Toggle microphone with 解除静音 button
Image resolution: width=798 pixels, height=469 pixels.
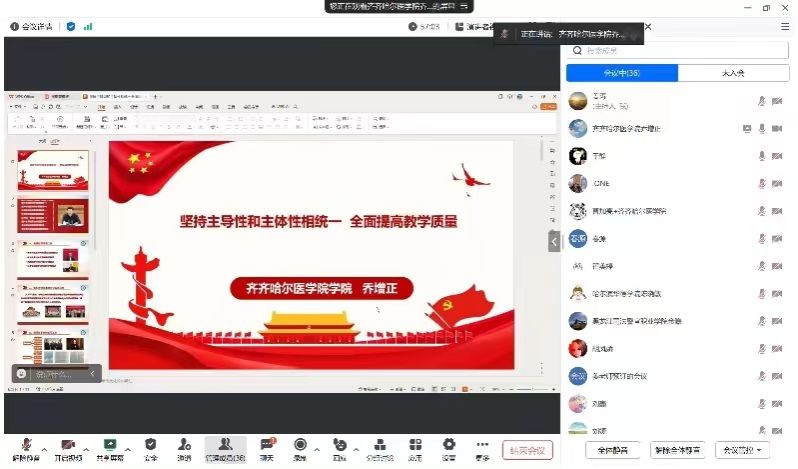(x=24, y=445)
